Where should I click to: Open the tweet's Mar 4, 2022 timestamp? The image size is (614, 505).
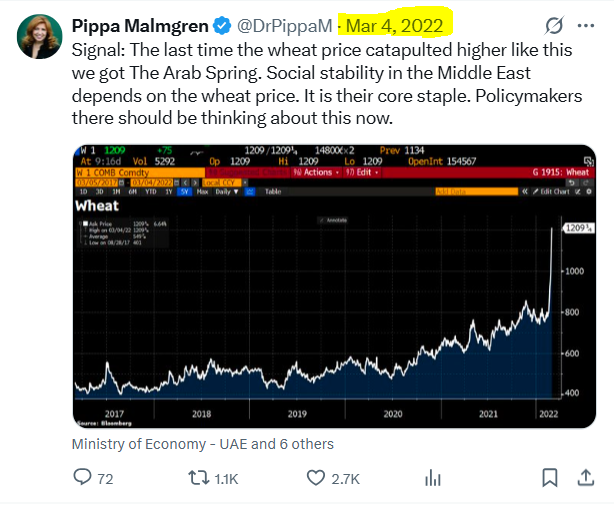coord(394,26)
